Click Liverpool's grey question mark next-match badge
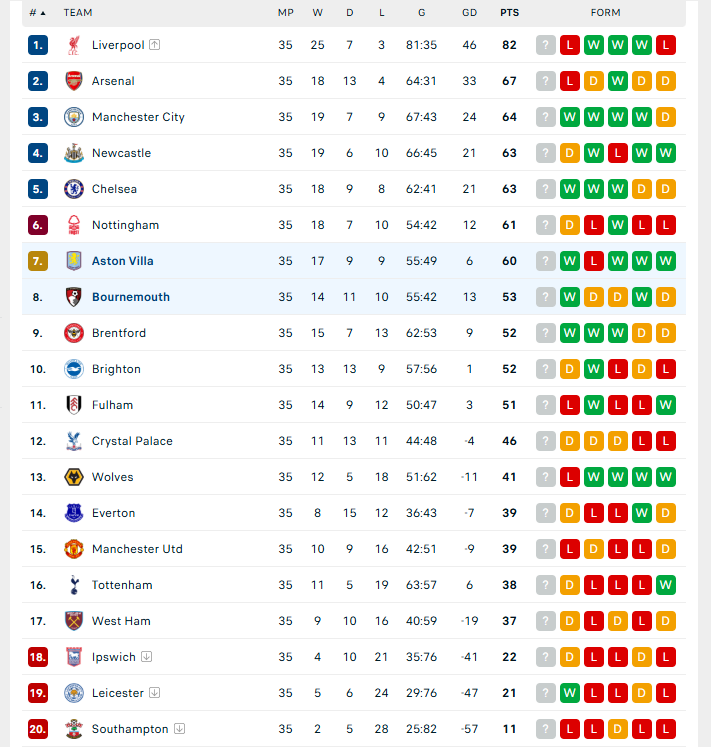The height and width of the screenshot is (747, 711). click(546, 45)
